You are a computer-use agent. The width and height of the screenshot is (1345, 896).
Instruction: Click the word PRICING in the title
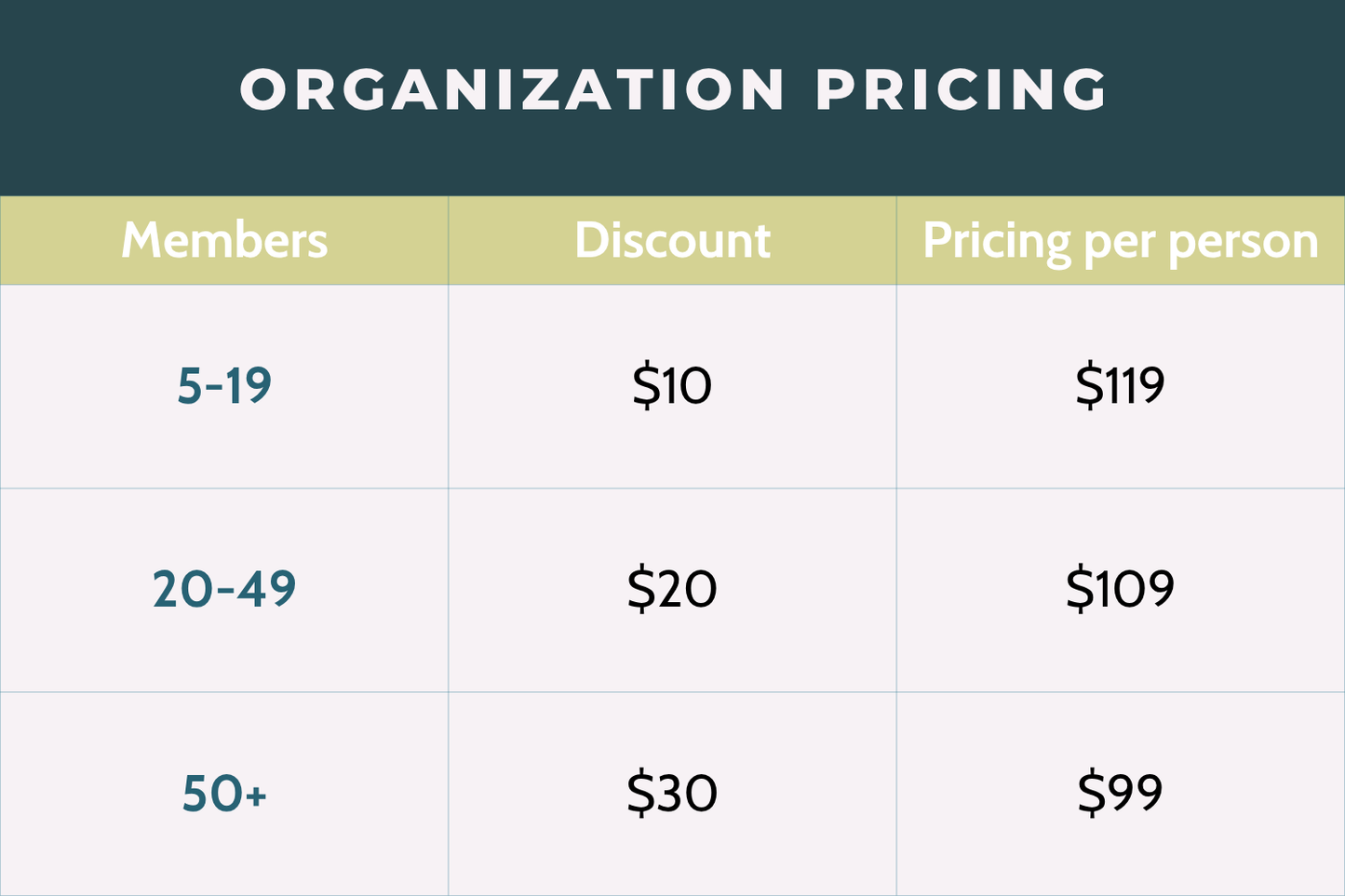tap(962, 90)
